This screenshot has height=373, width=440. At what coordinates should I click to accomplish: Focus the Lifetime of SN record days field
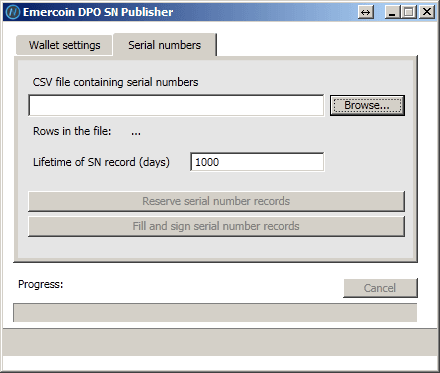tap(257, 162)
